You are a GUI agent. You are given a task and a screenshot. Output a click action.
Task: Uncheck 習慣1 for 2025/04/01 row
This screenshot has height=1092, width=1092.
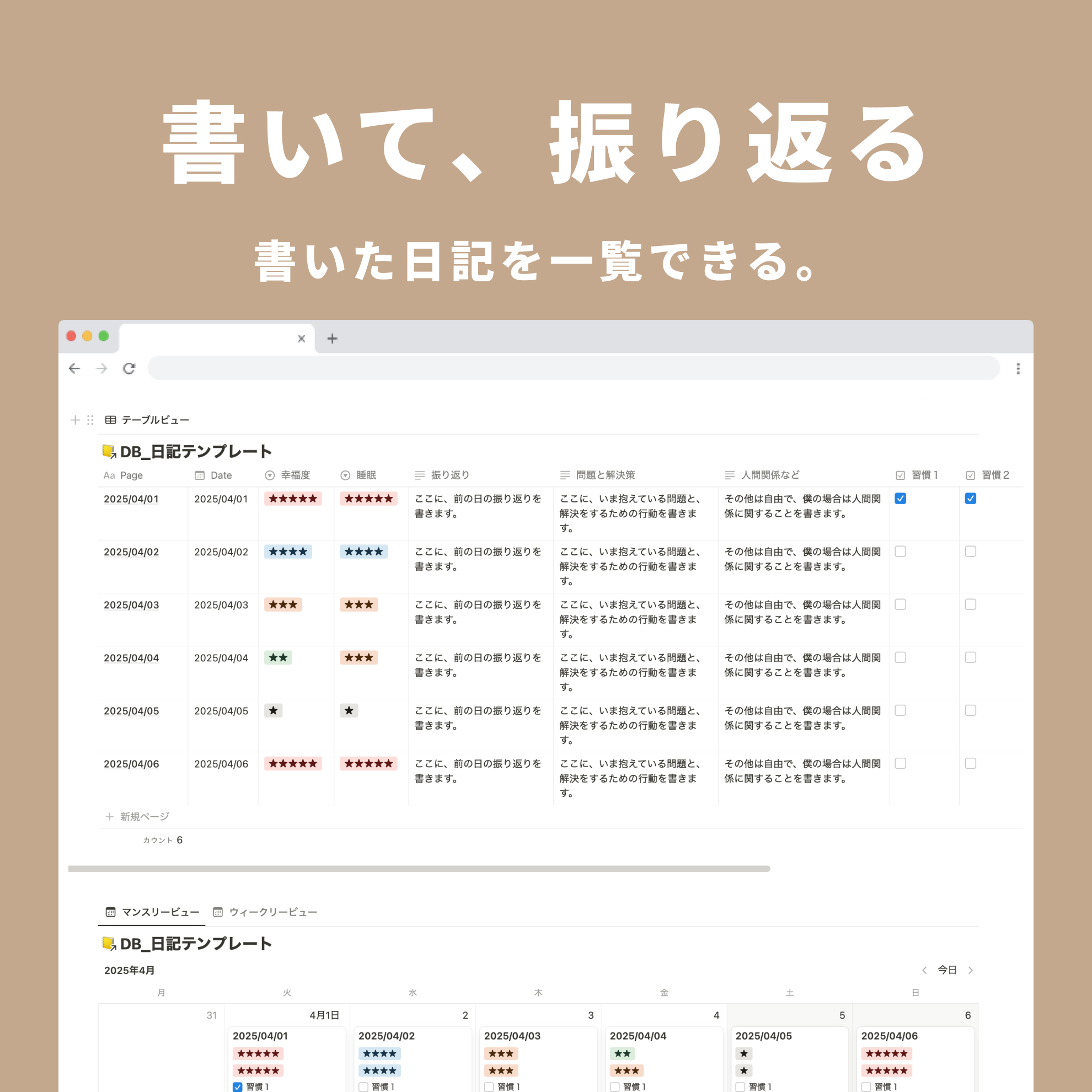(901, 499)
